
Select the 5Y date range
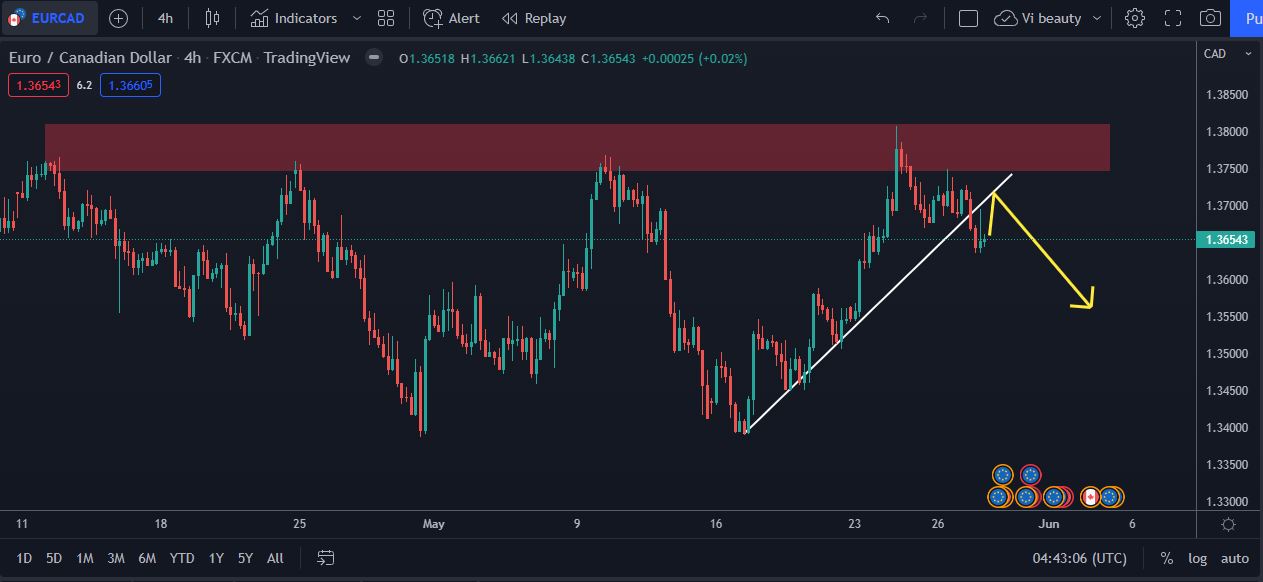click(245, 558)
